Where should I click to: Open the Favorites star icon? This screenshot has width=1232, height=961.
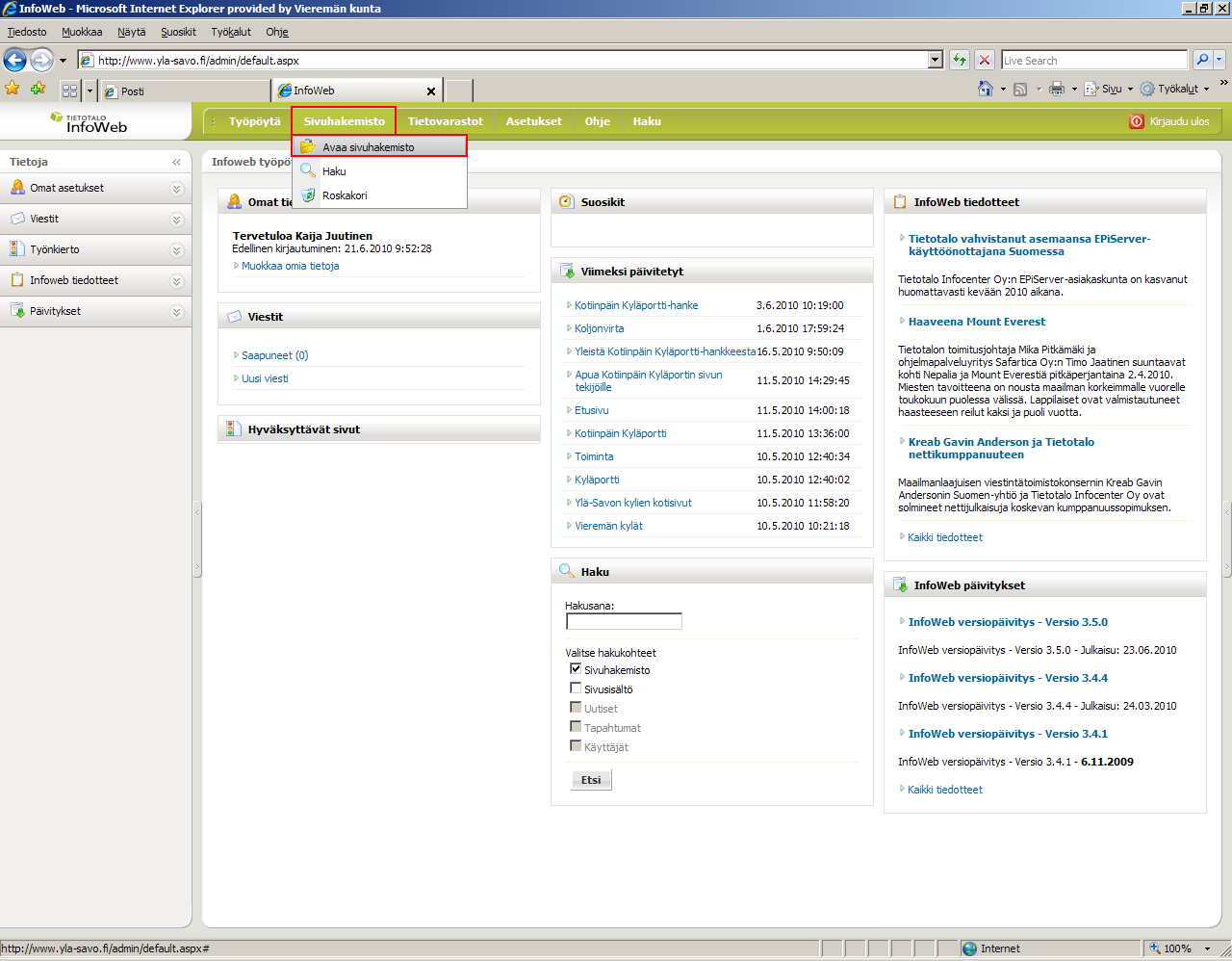point(13,89)
